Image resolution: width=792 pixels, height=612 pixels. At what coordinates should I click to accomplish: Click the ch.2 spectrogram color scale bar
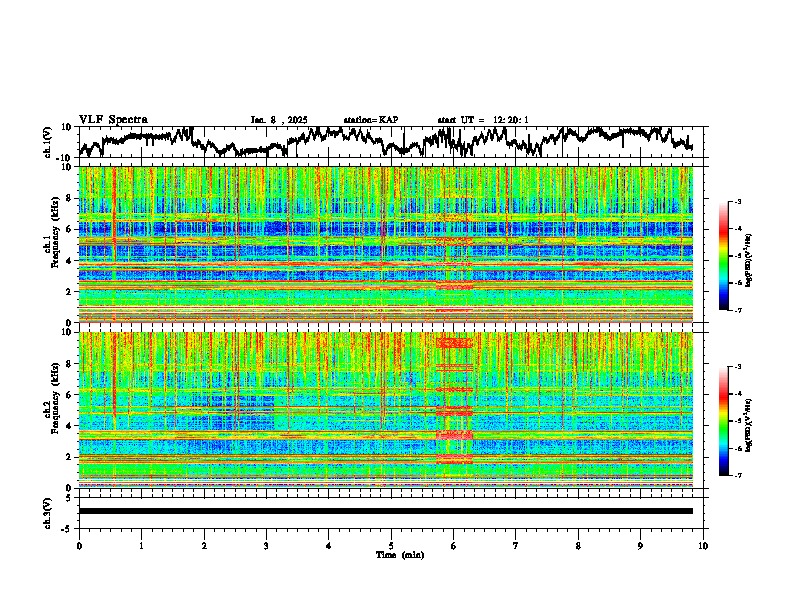pyautogui.click(x=724, y=421)
